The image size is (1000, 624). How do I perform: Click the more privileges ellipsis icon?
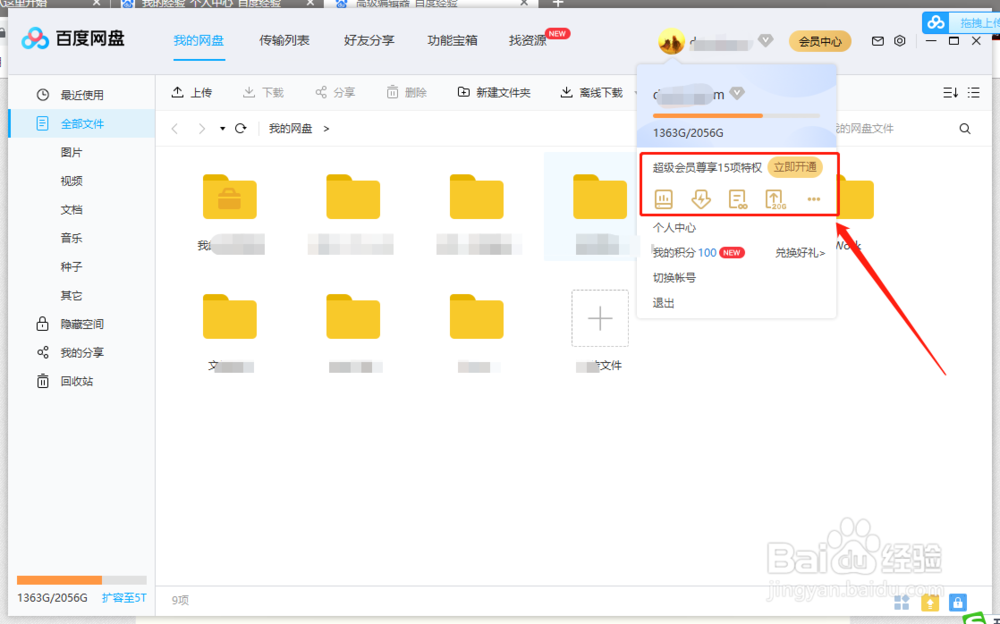813,199
